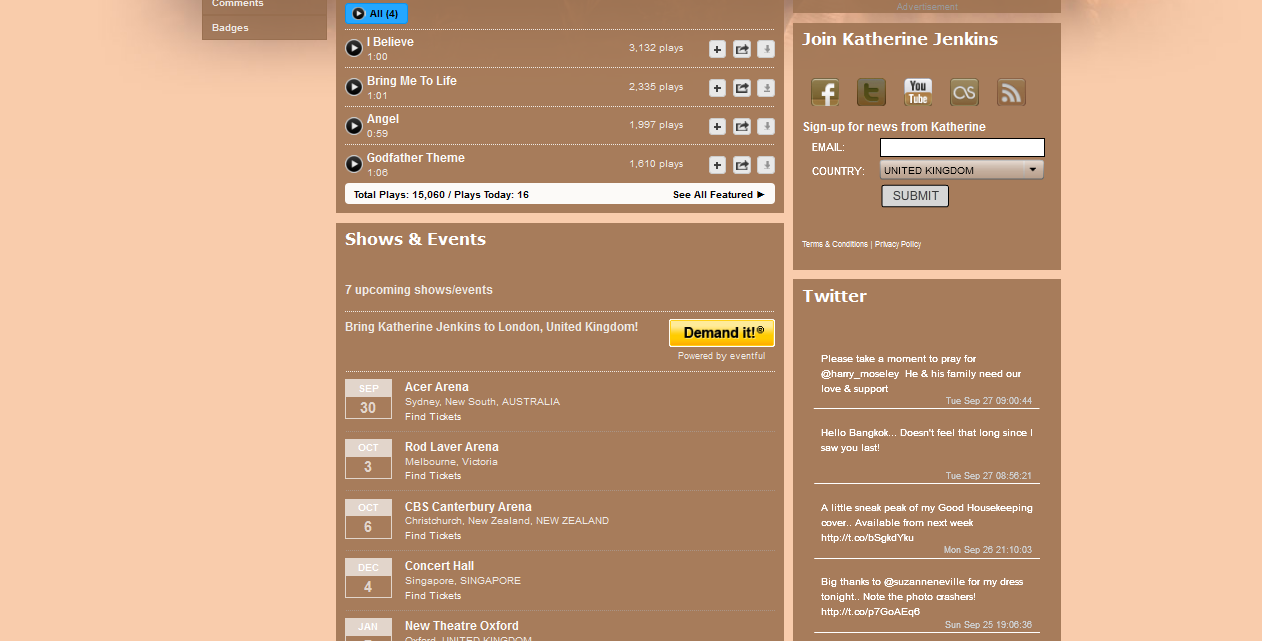
Task: Download the Angel track
Action: (766, 126)
